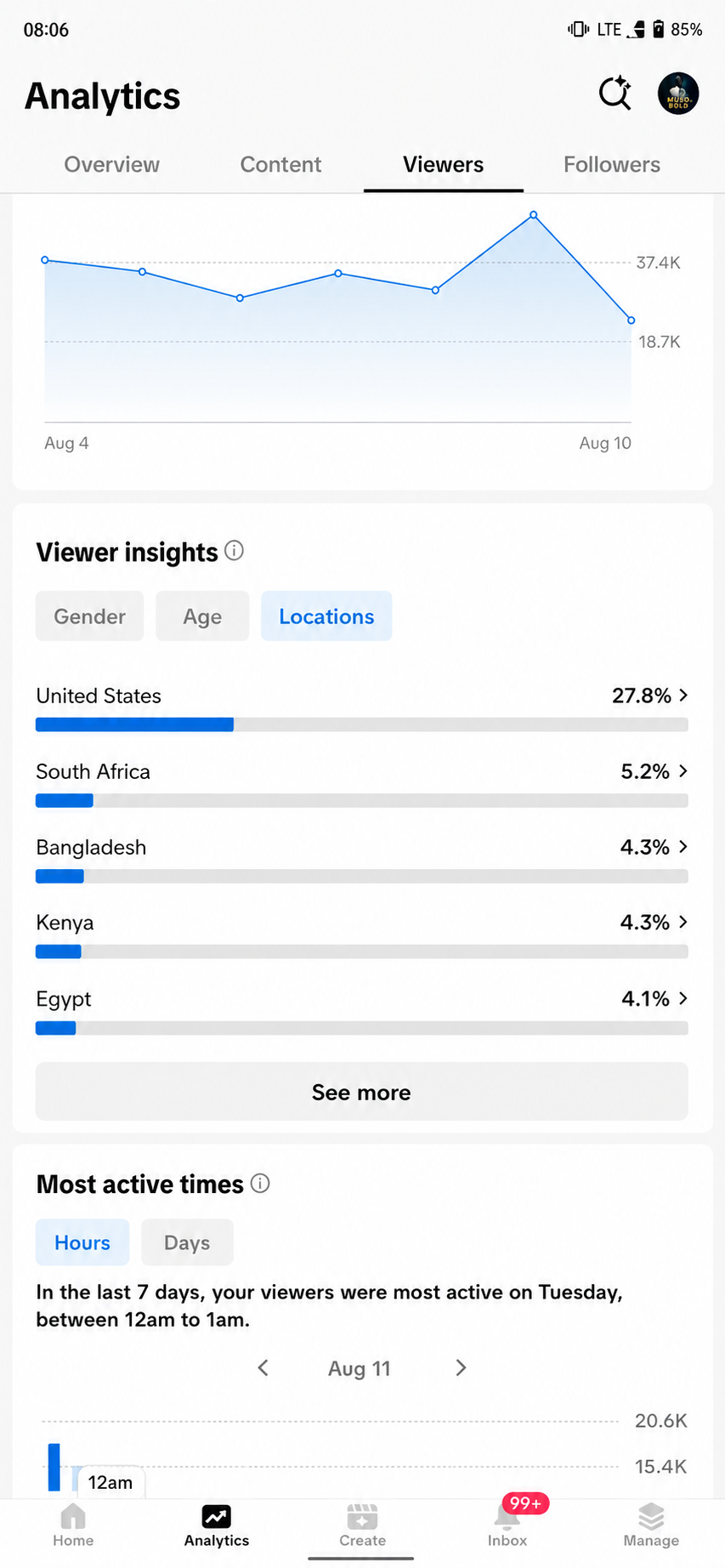Go to next day after Aug 11
Screen dimensions: 725x1568
pos(461,1367)
